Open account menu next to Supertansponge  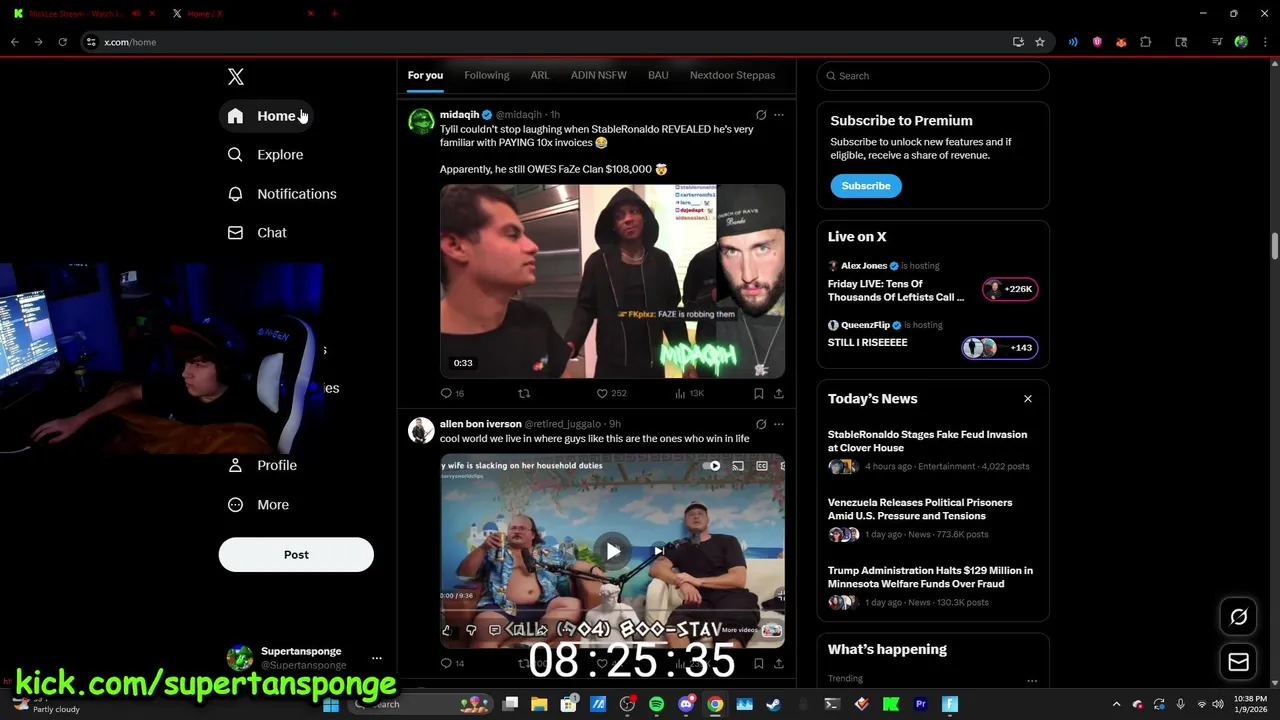[377, 658]
